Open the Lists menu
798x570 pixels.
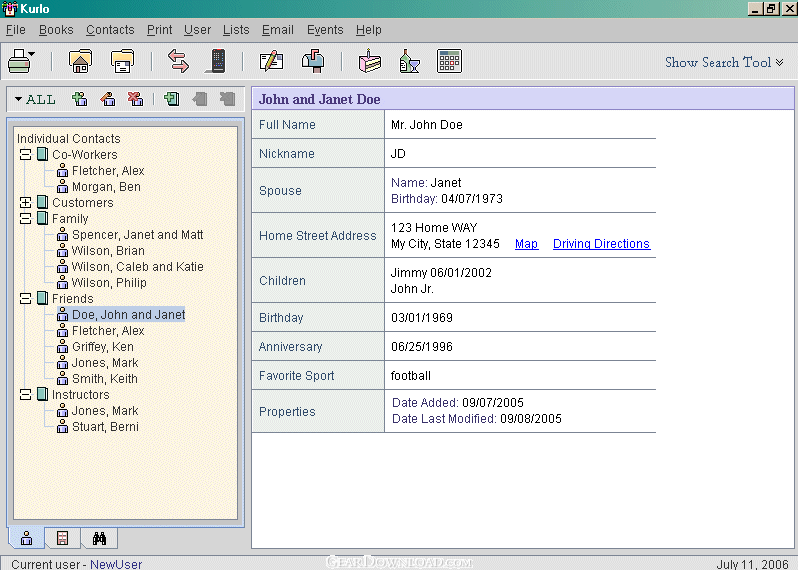(x=236, y=30)
